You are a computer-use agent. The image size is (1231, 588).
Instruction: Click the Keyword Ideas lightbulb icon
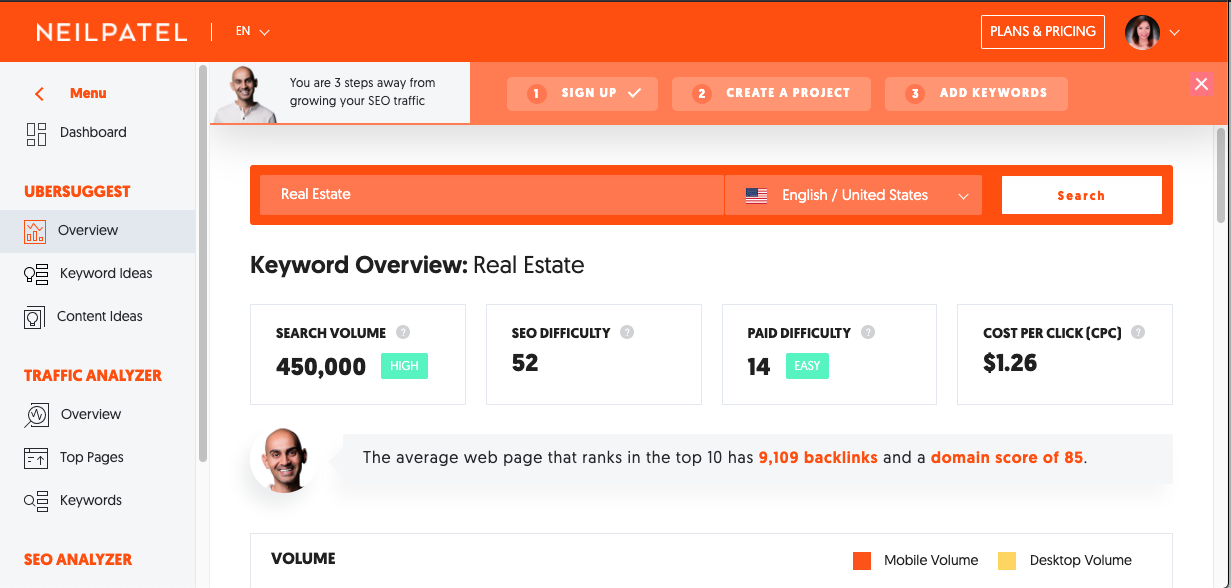(x=36, y=274)
